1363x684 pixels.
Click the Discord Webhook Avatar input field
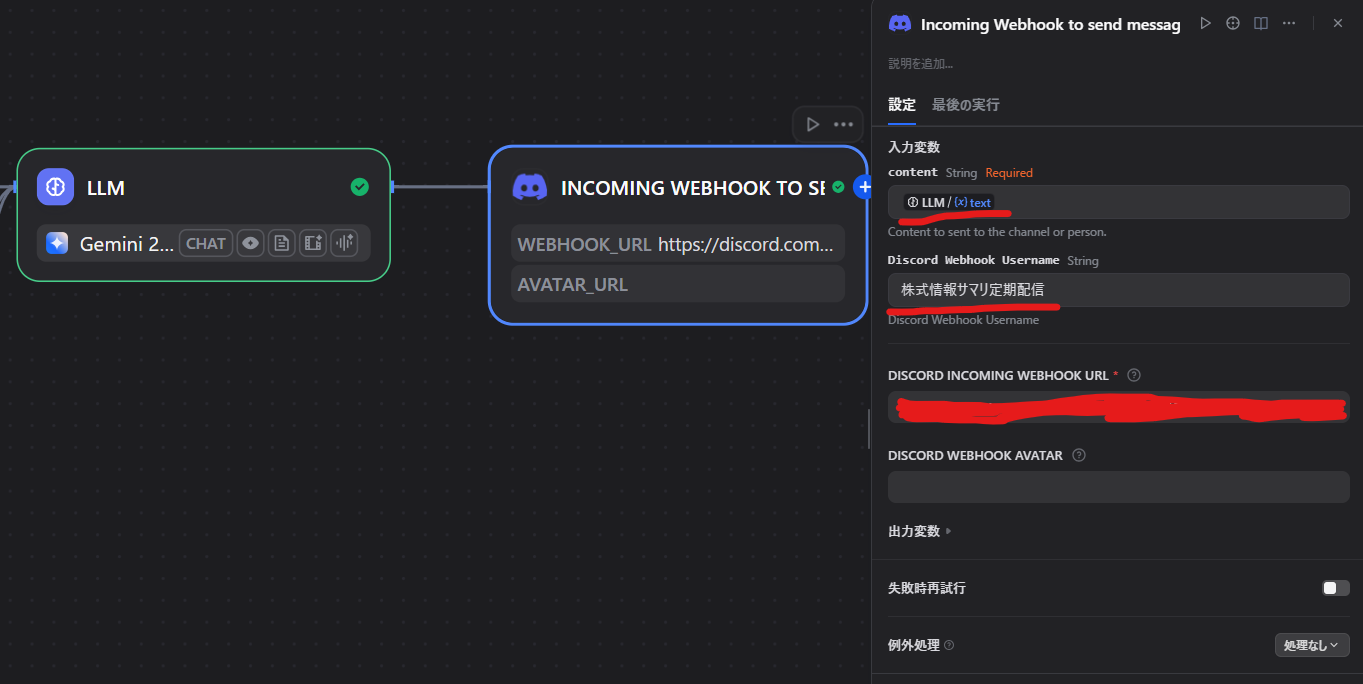point(1119,487)
